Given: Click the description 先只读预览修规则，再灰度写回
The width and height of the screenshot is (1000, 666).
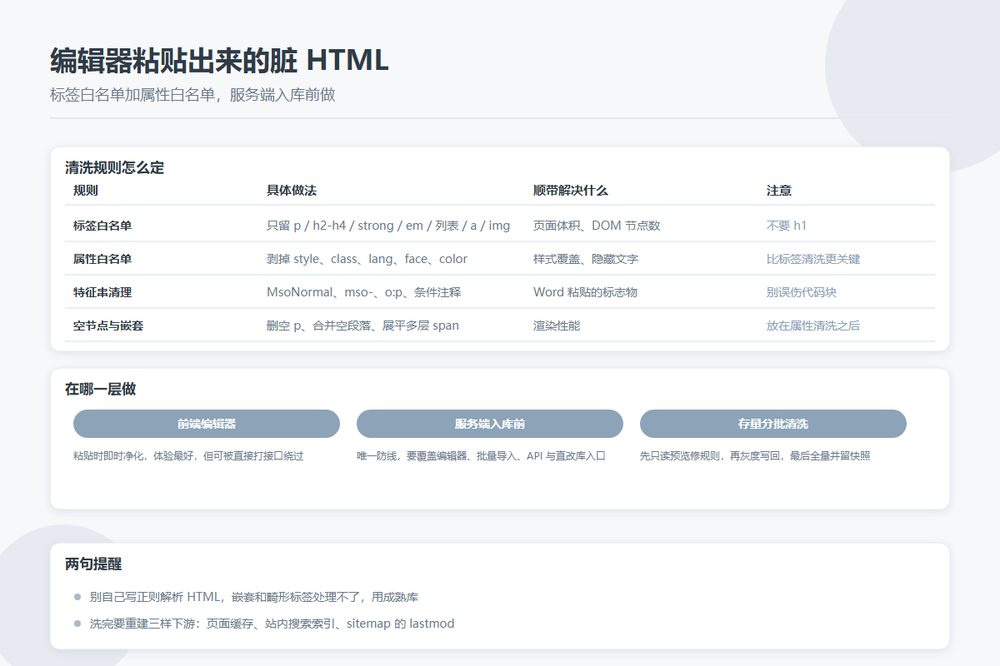Looking at the screenshot, I should [x=755, y=455].
